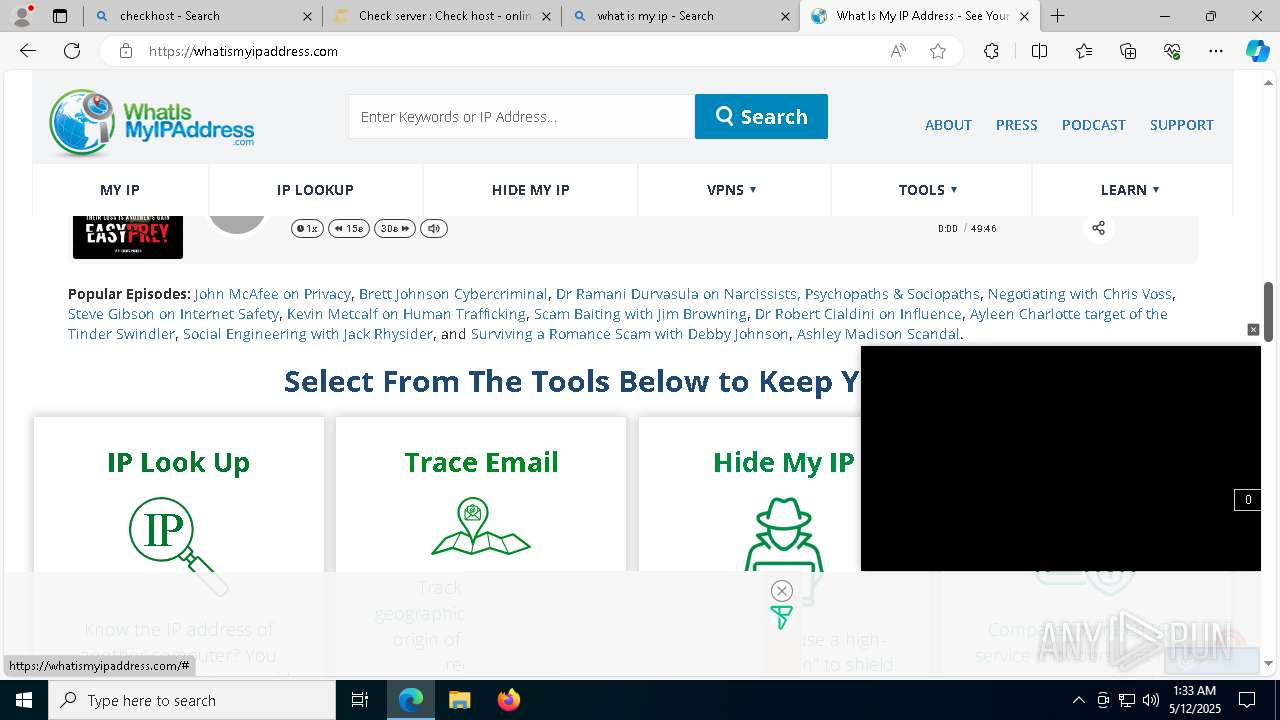The image size is (1280, 720).
Task: Open Collections panel
Action: (1128, 51)
